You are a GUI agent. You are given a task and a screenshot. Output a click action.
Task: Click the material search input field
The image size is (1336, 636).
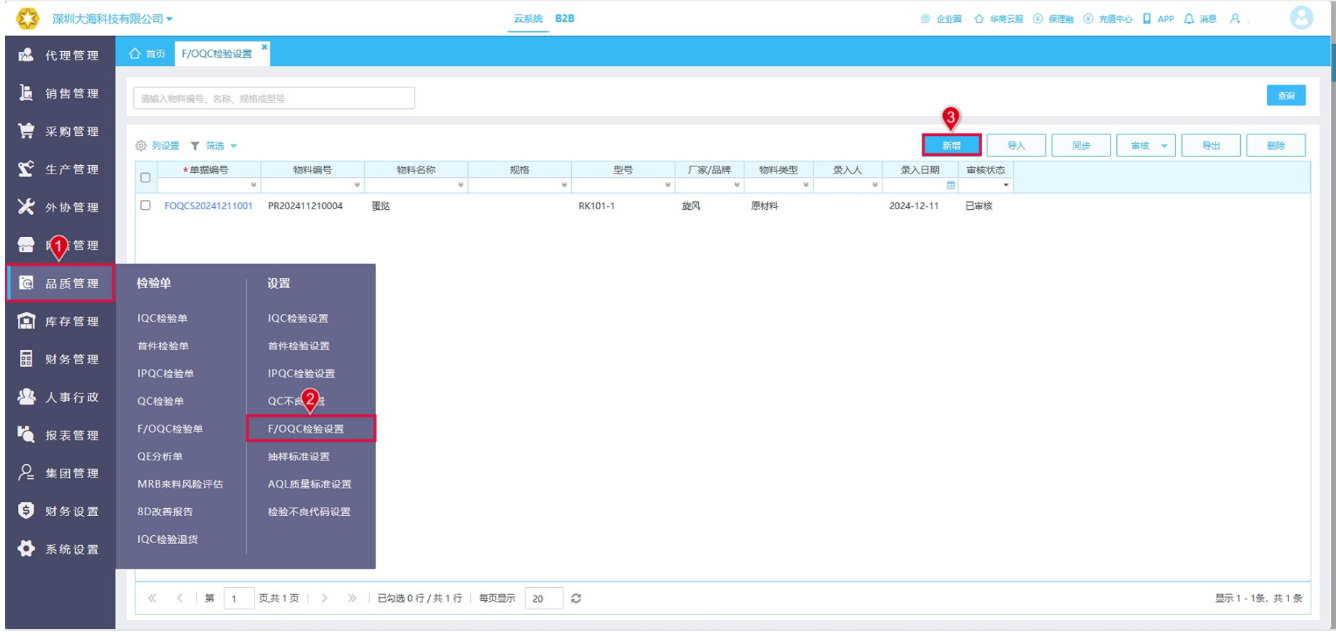[274, 98]
